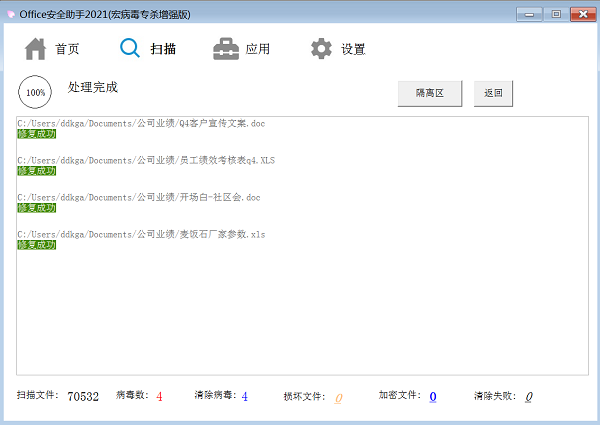Open the 应用 tab label

click(258, 49)
